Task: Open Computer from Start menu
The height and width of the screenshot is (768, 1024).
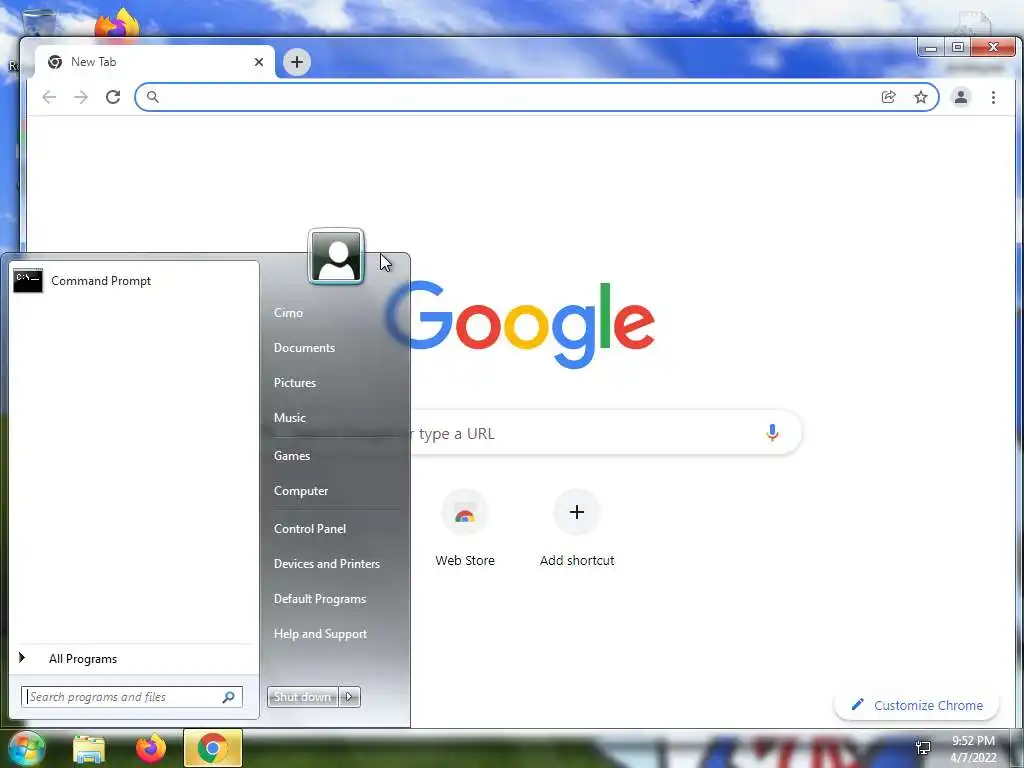Action: point(300,491)
